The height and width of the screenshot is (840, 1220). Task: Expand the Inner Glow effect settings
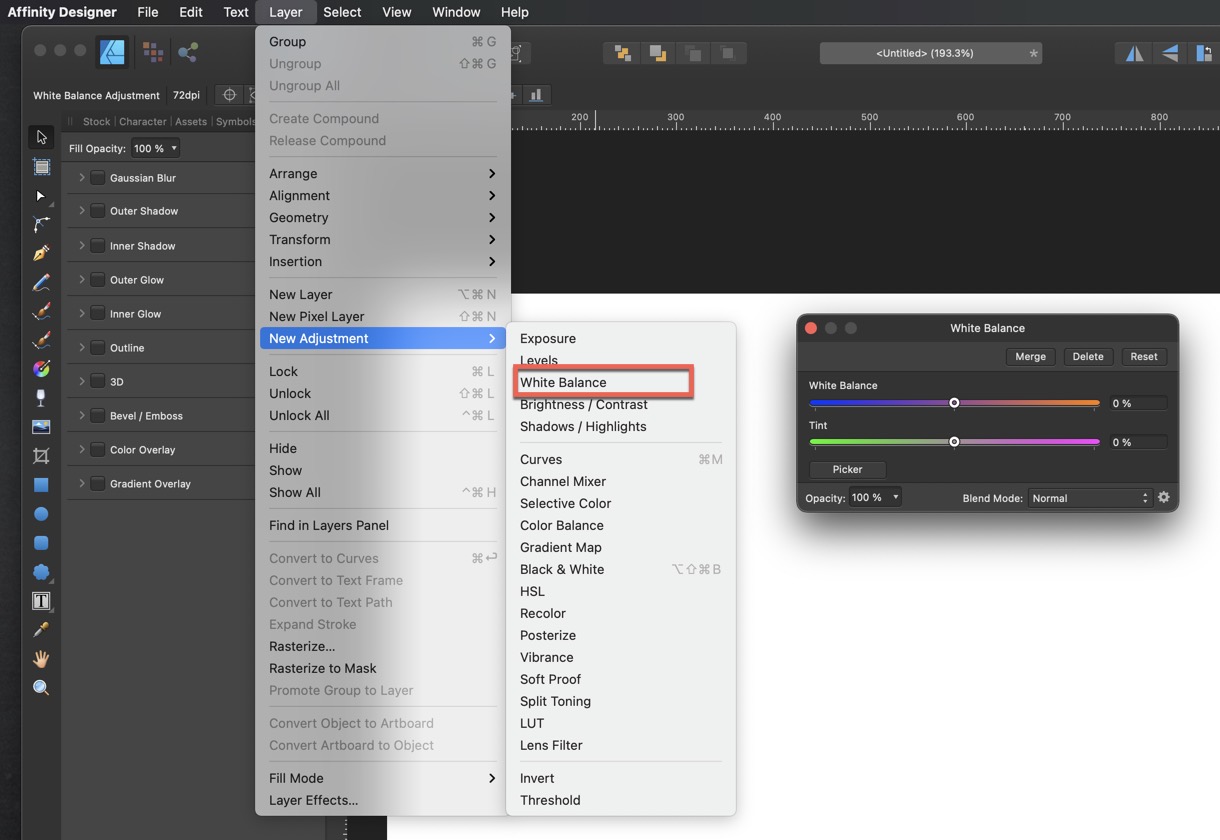click(x=82, y=314)
